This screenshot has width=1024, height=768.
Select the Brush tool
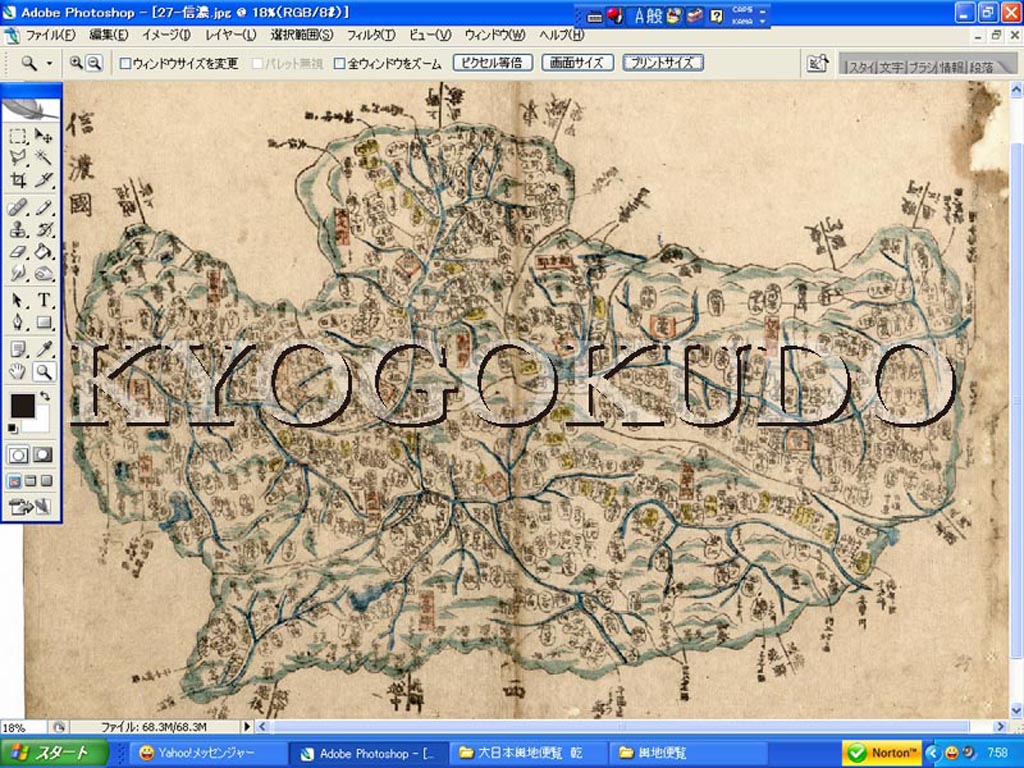pyautogui.click(x=44, y=208)
